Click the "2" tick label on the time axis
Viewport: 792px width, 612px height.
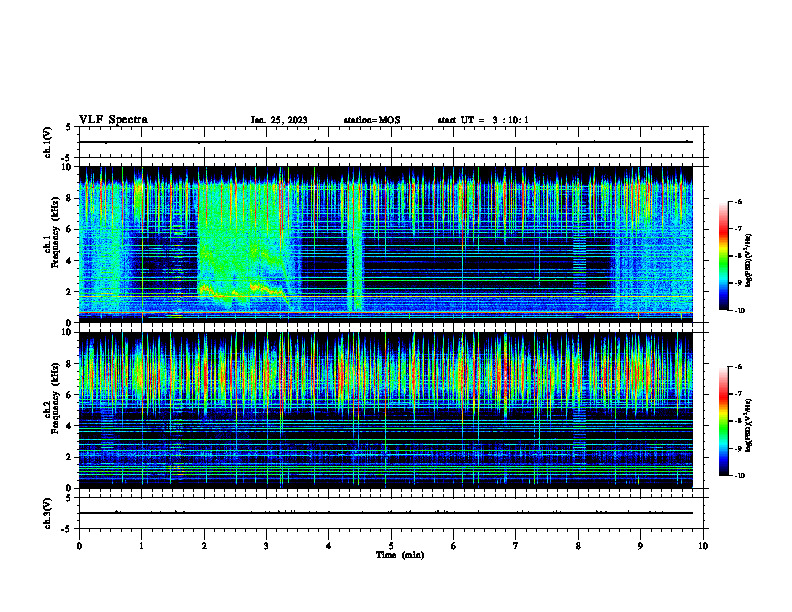(x=204, y=546)
